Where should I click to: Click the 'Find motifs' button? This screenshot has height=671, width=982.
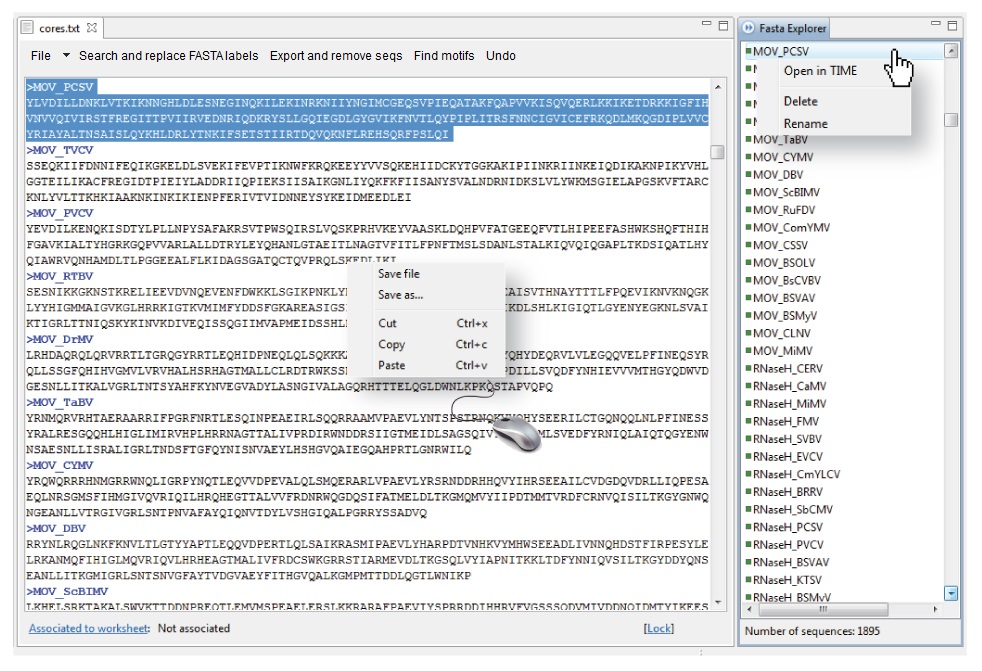[444, 56]
